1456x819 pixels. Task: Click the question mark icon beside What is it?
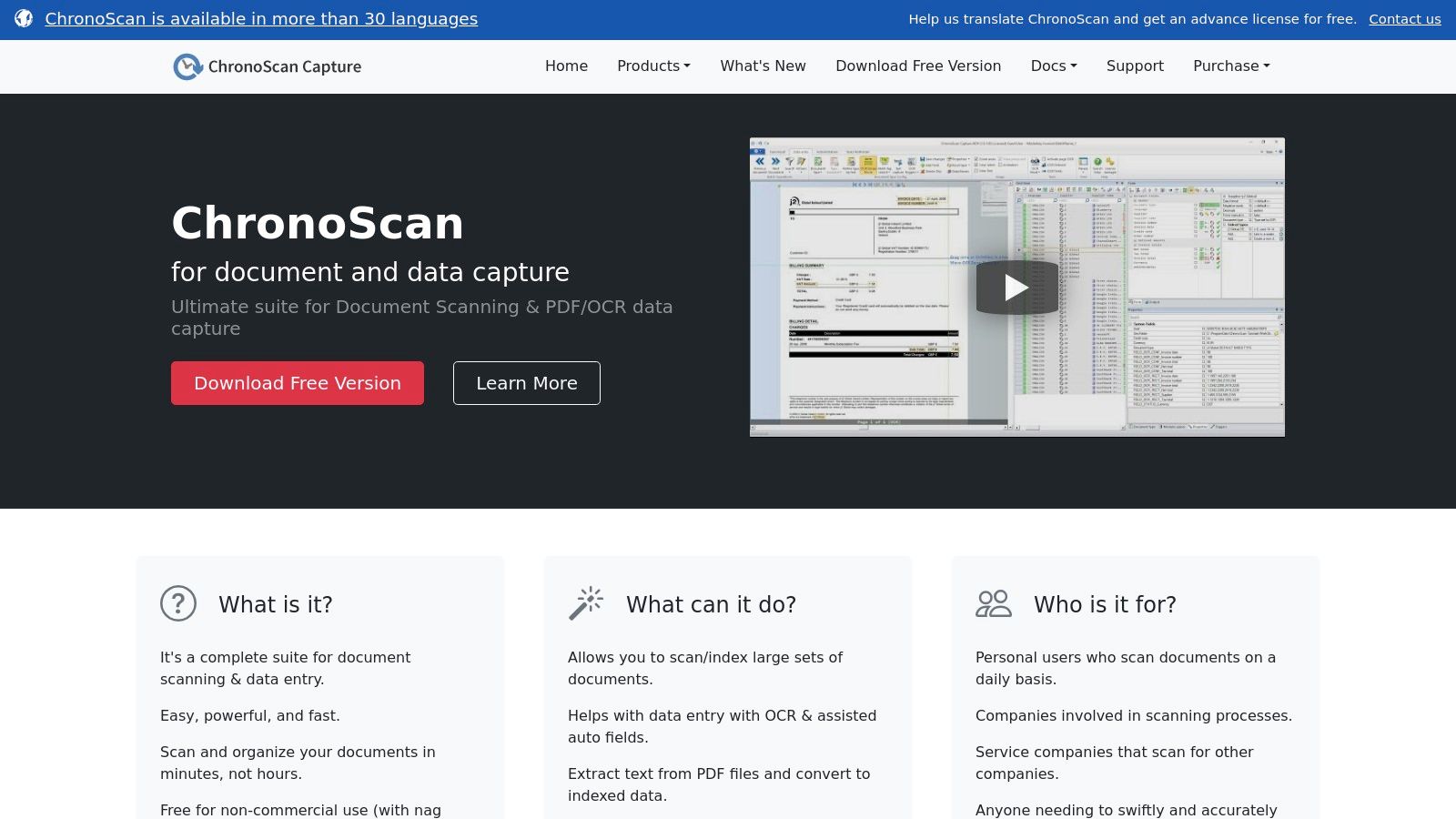(x=178, y=603)
